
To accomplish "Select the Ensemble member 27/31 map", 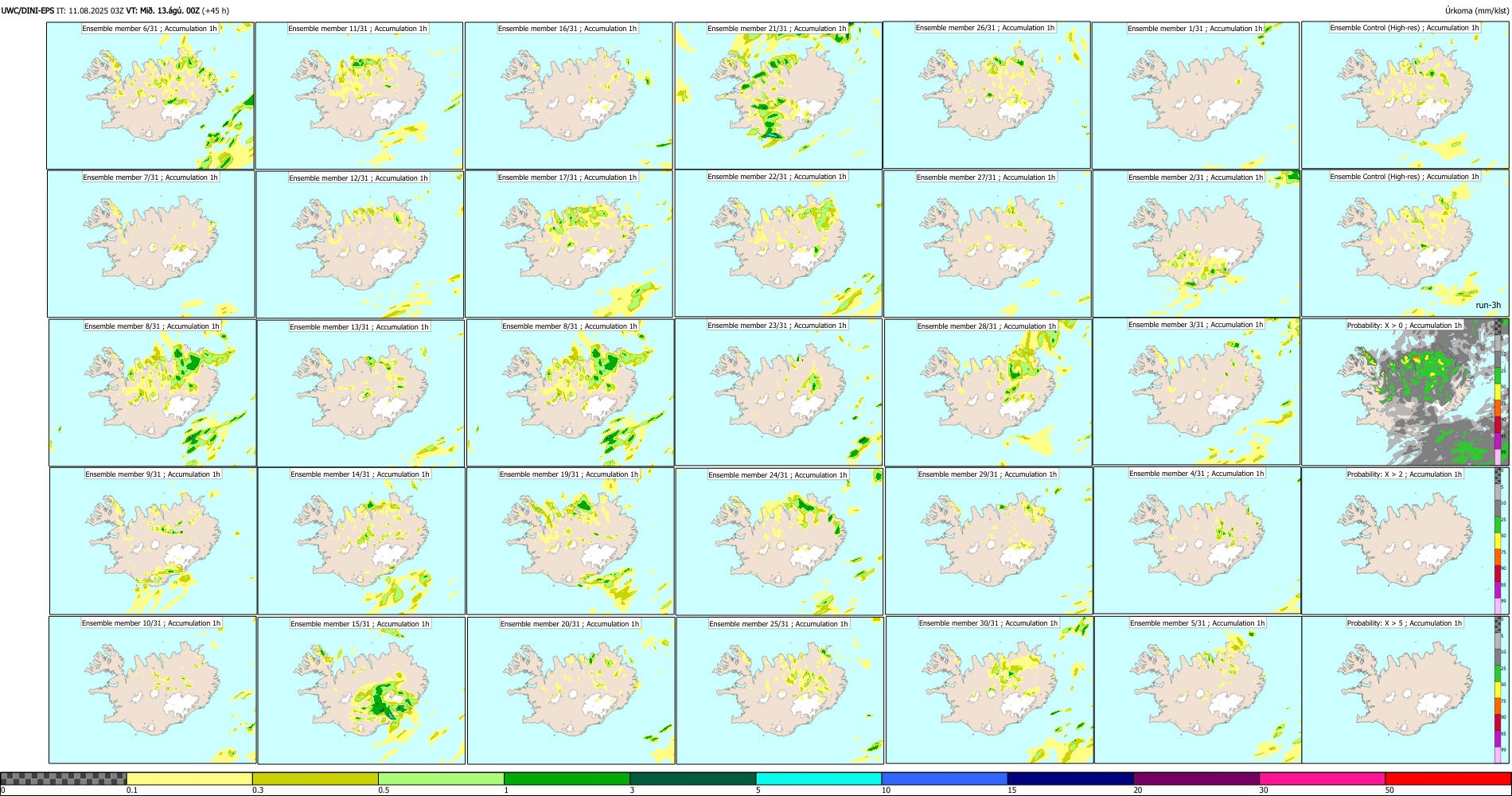I will [988, 244].
